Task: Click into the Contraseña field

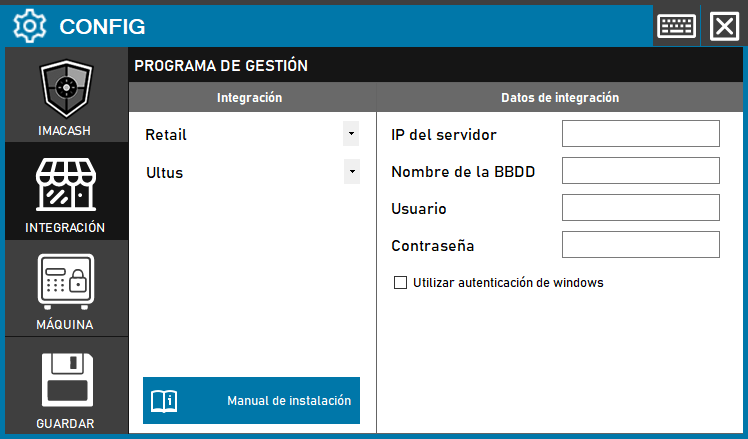Action: (x=640, y=245)
